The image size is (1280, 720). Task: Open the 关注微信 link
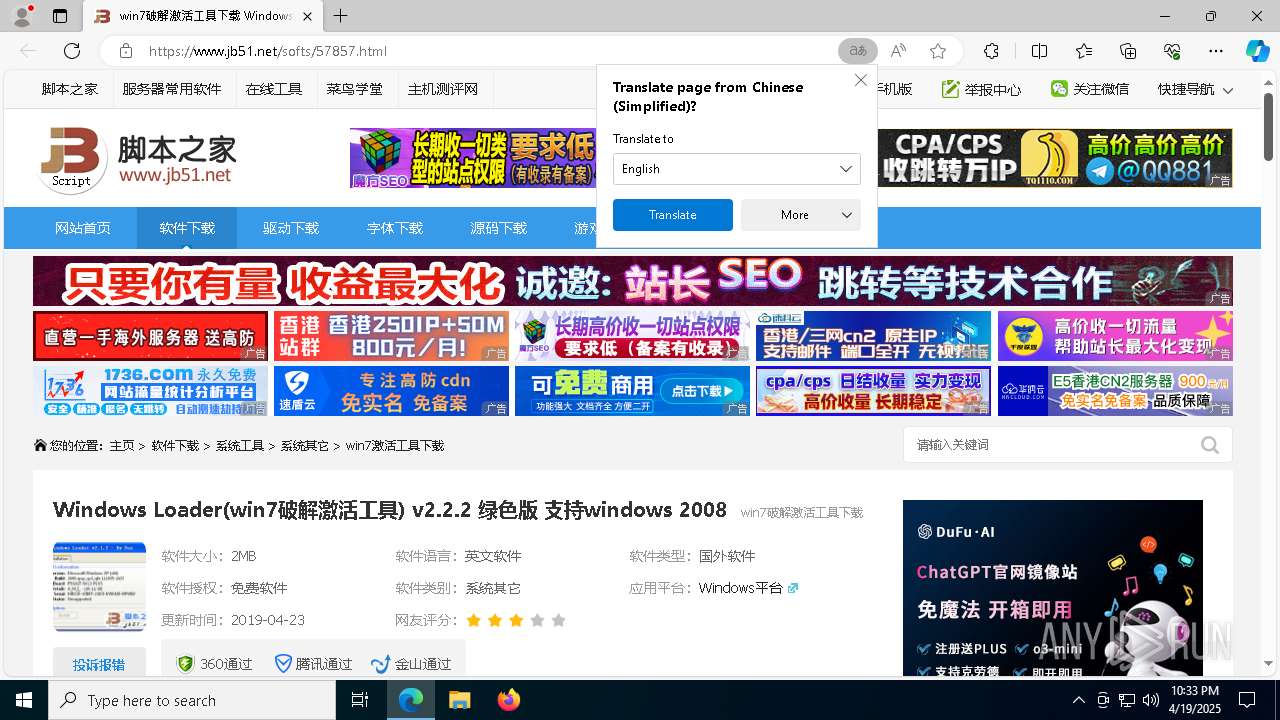pos(1090,89)
